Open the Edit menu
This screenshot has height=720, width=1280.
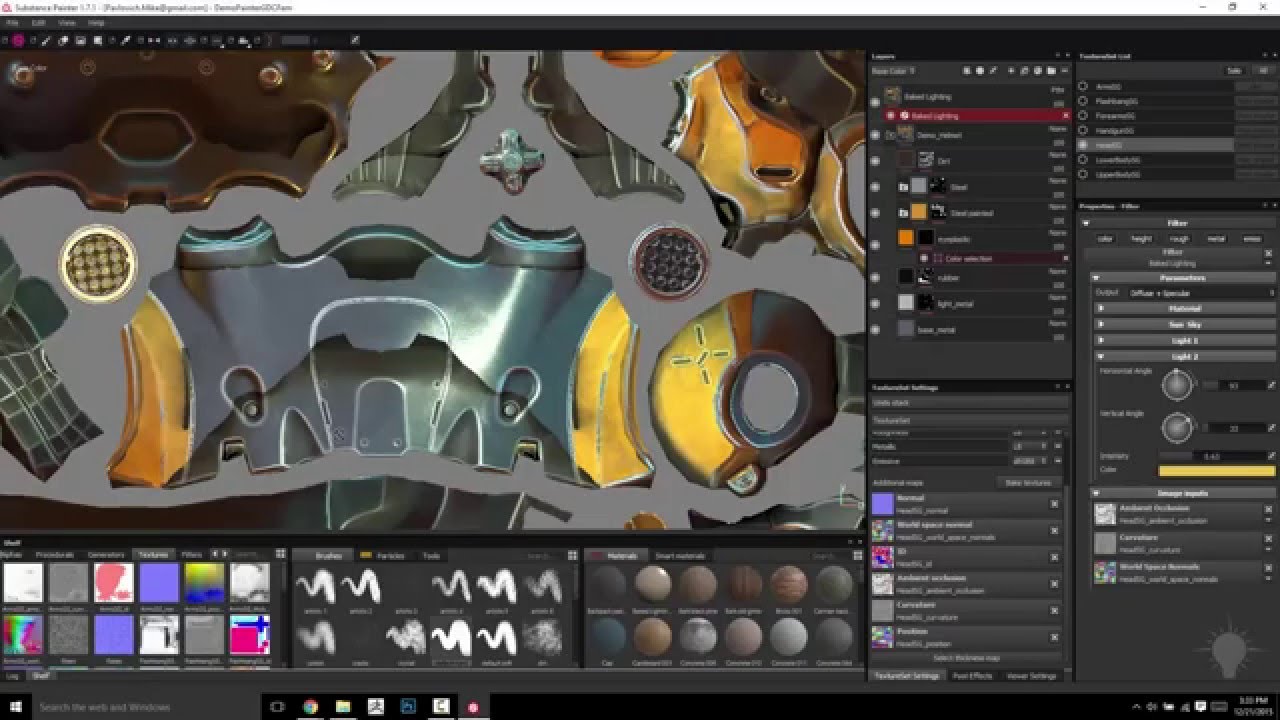38,22
